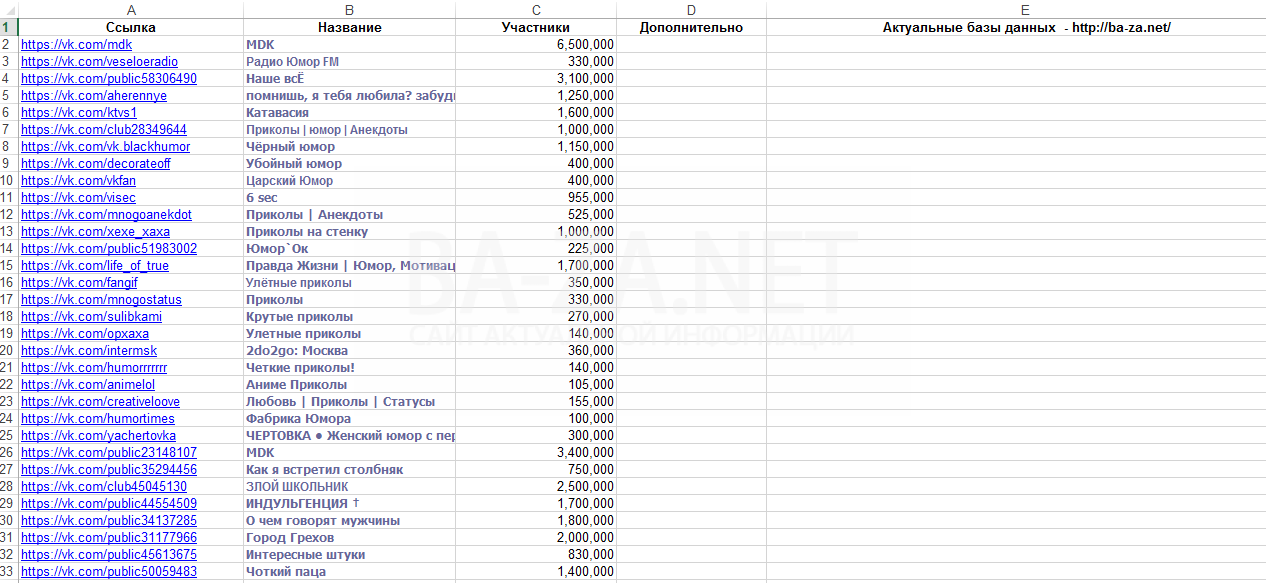Follow the vk.com/public58306490 link
This screenshot has width=1266, height=583.
click(x=109, y=78)
